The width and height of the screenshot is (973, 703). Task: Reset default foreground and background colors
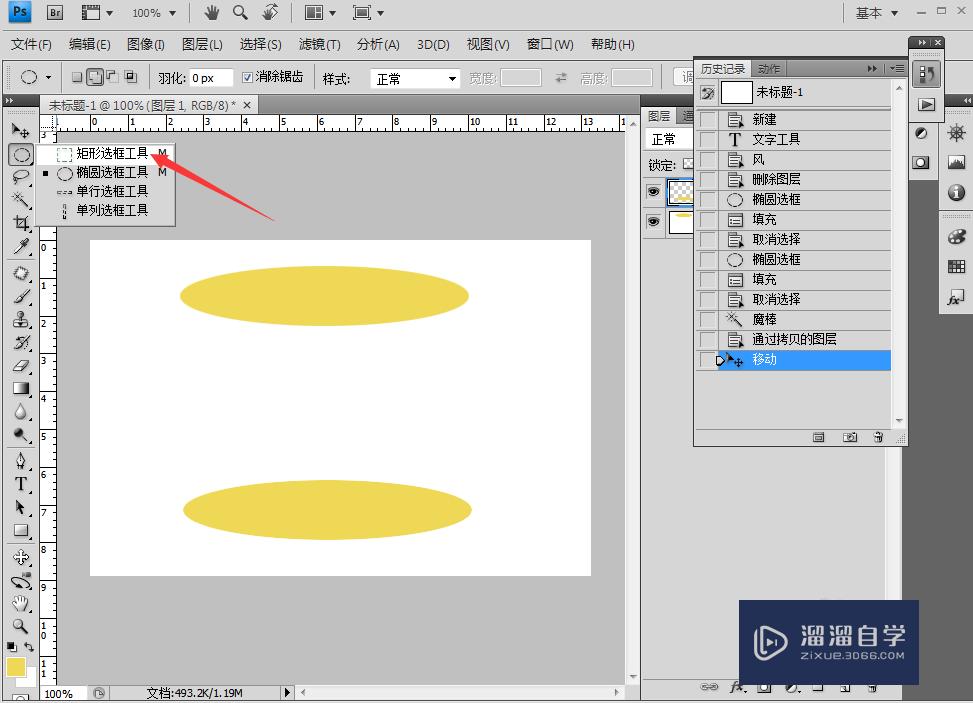[x=12, y=647]
